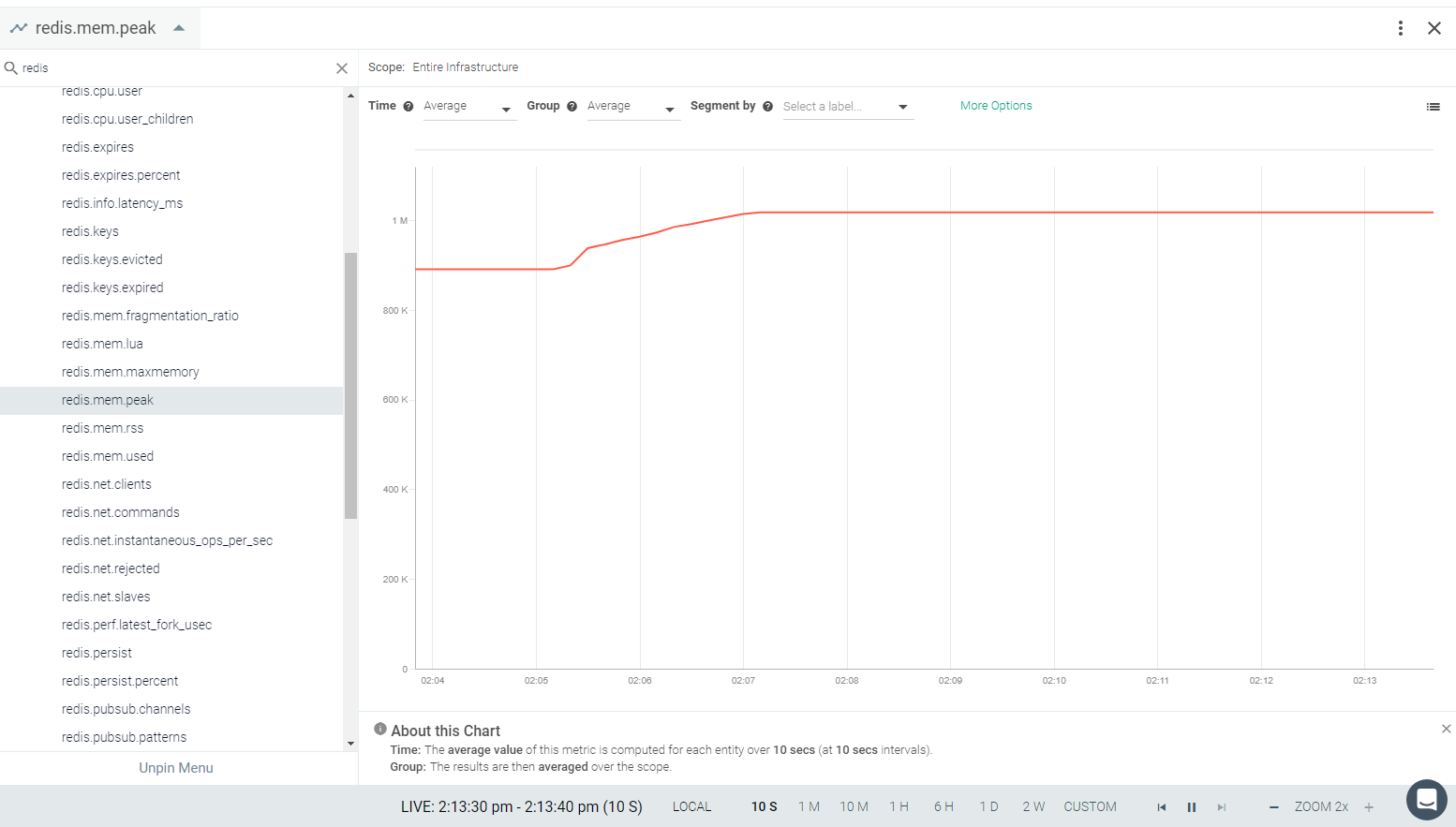1456x827 pixels.
Task: Select redis.mem.used metric
Action: [171, 456]
